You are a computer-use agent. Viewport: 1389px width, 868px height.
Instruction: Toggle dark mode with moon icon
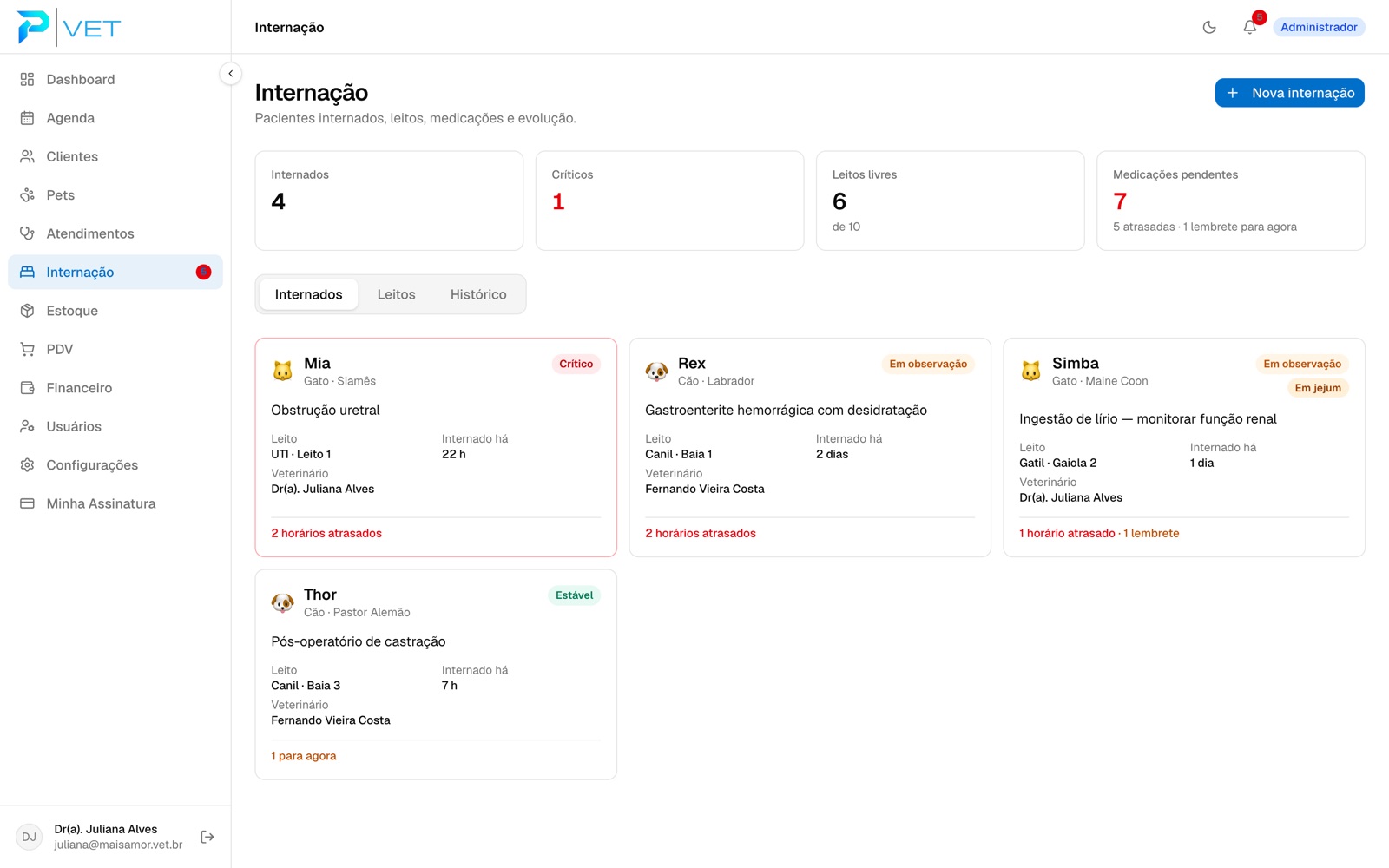pyautogui.click(x=1209, y=27)
